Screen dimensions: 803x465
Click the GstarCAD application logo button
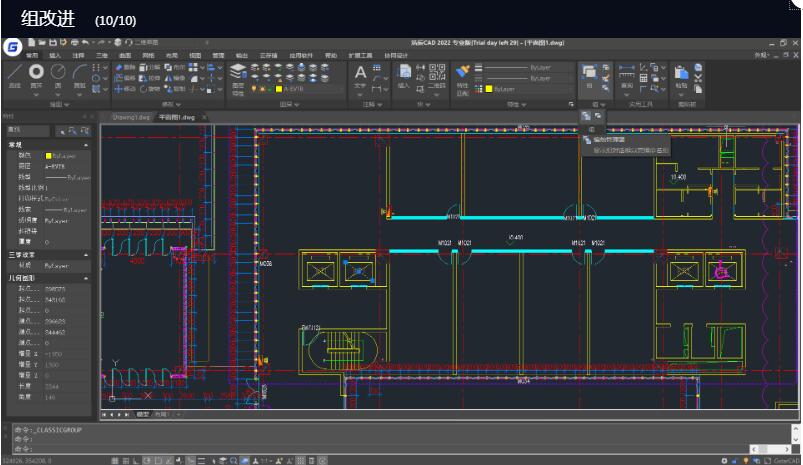13,47
